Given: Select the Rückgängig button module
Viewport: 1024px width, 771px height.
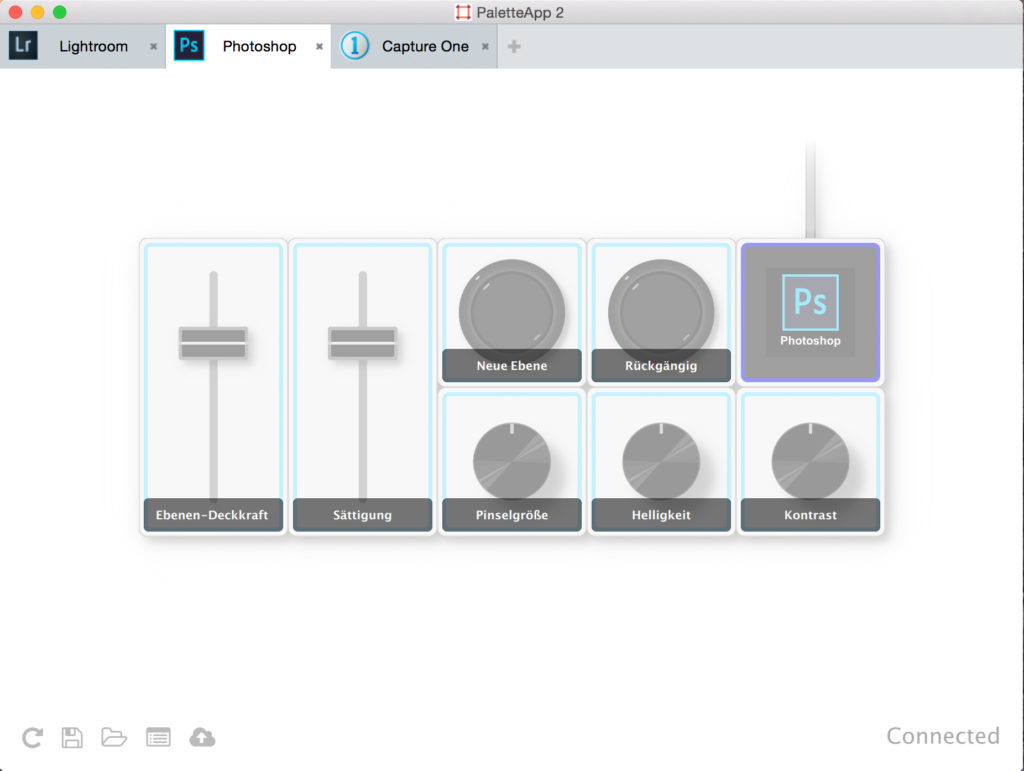Looking at the screenshot, I should (x=661, y=311).
